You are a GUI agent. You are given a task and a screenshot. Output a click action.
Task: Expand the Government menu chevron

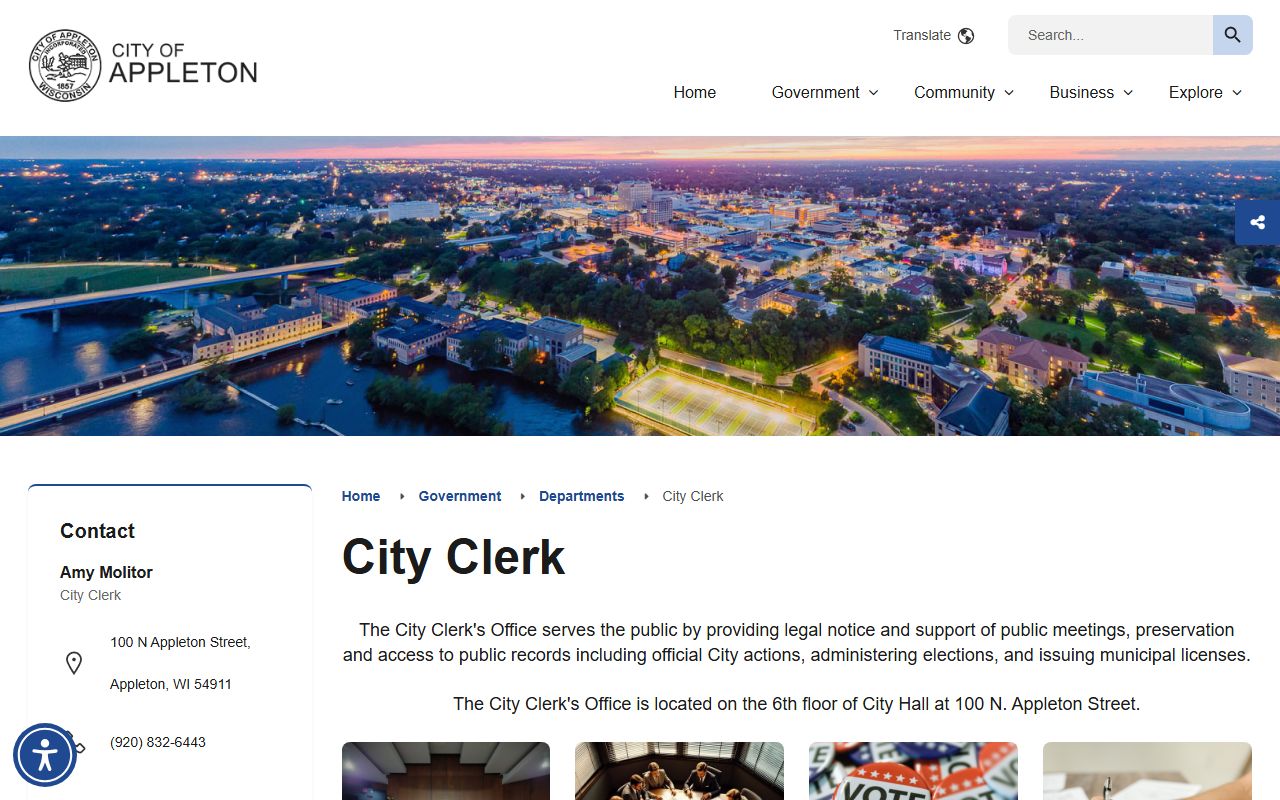873,92
